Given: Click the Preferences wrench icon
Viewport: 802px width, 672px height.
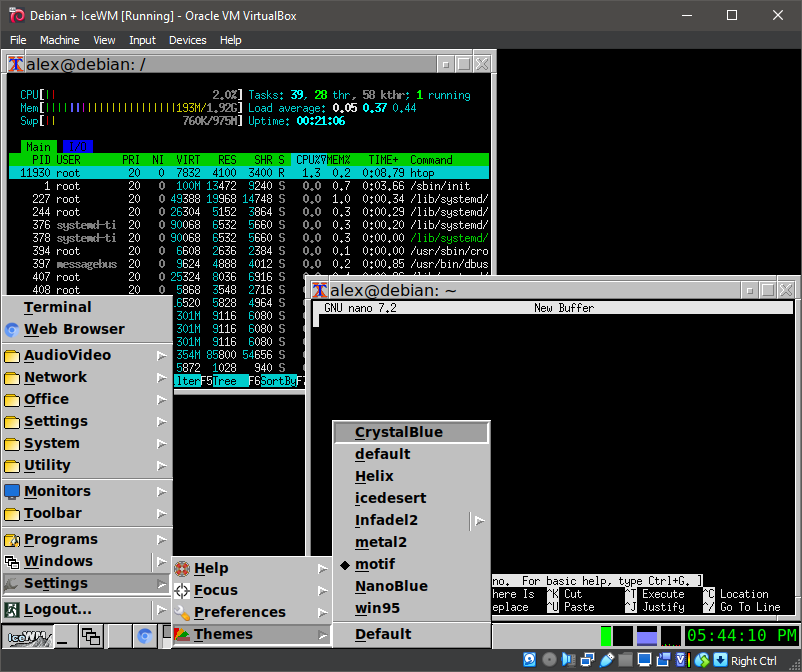Looking at the screenshot, I should (x=182, y=612).
